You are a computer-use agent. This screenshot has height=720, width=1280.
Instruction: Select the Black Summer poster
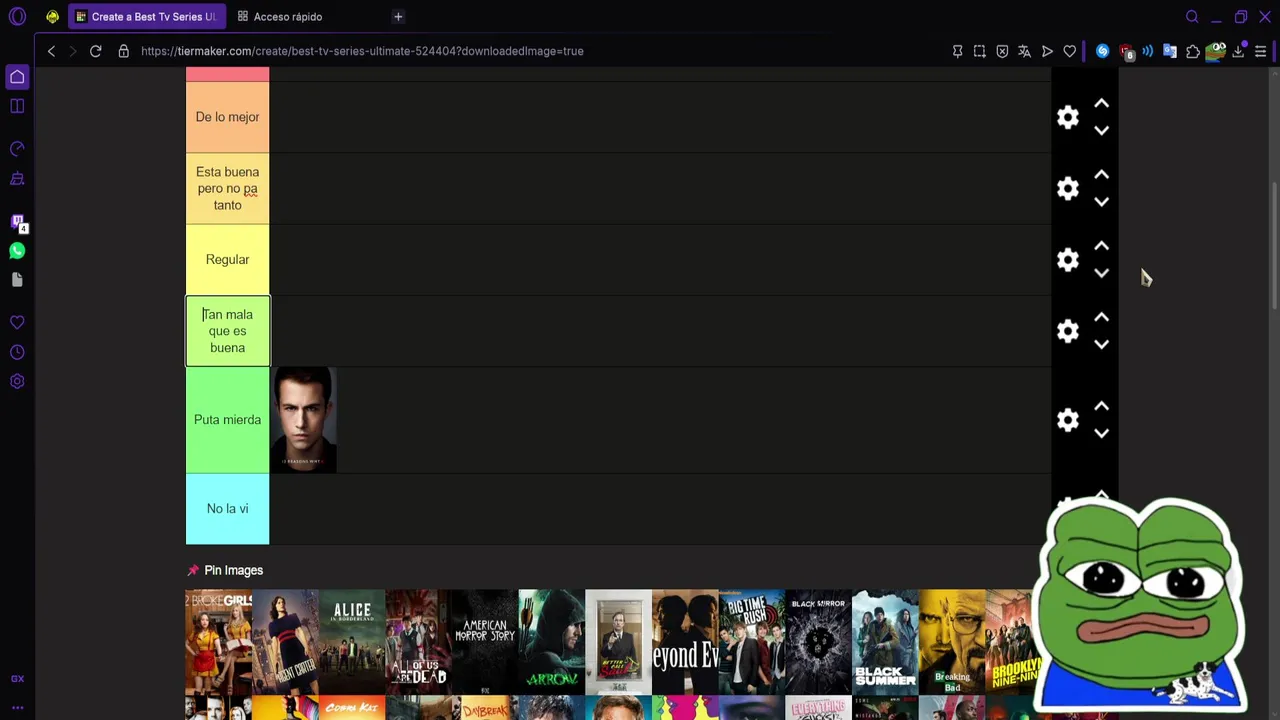click(x=885, y=642)
